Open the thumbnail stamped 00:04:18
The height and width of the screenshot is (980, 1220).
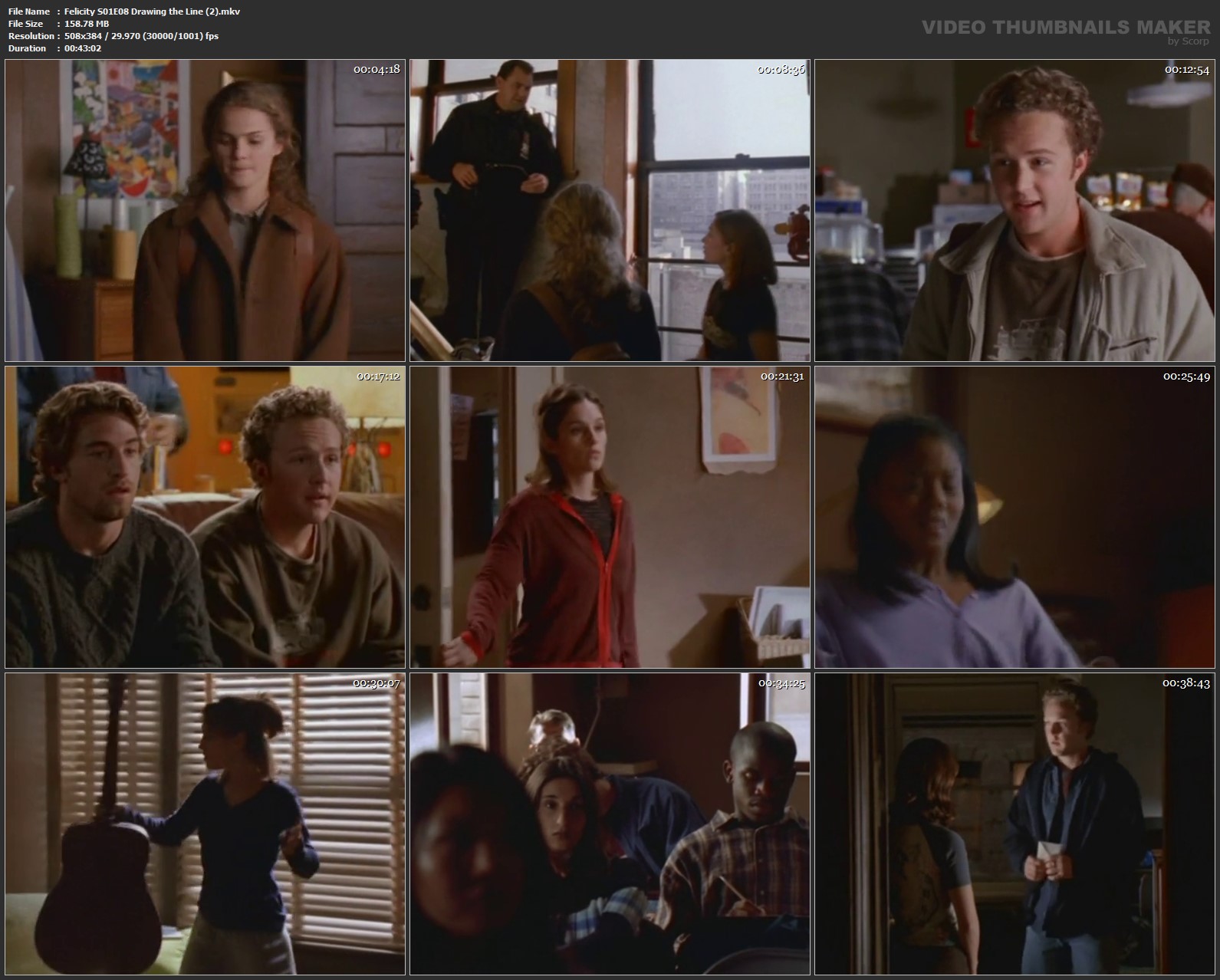205,211
